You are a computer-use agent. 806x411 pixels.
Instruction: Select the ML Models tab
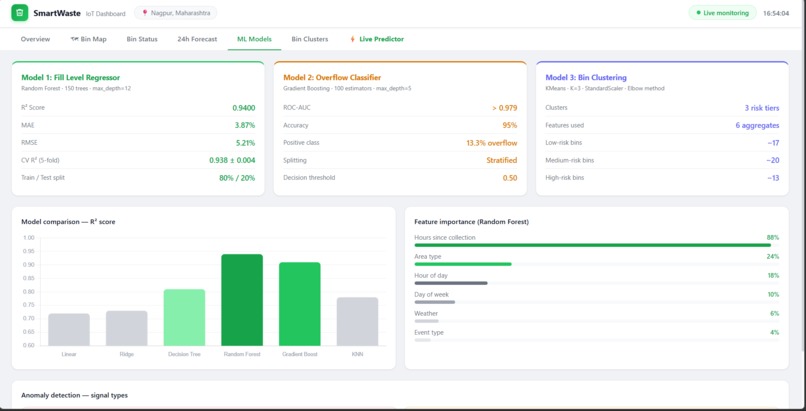pos(254,39)
